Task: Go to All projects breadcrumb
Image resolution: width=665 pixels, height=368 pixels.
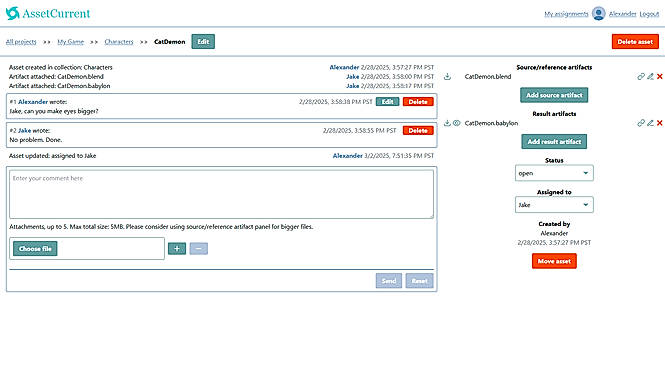Action: coord(21,42)
